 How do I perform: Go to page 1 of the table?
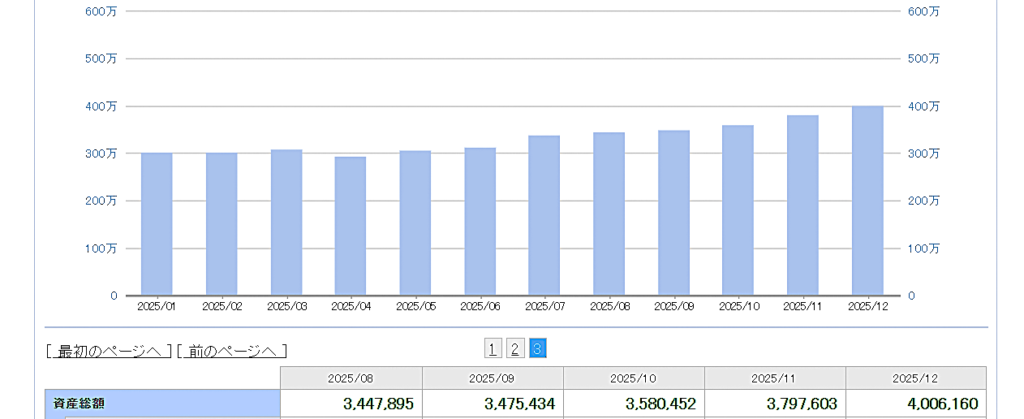493,348
